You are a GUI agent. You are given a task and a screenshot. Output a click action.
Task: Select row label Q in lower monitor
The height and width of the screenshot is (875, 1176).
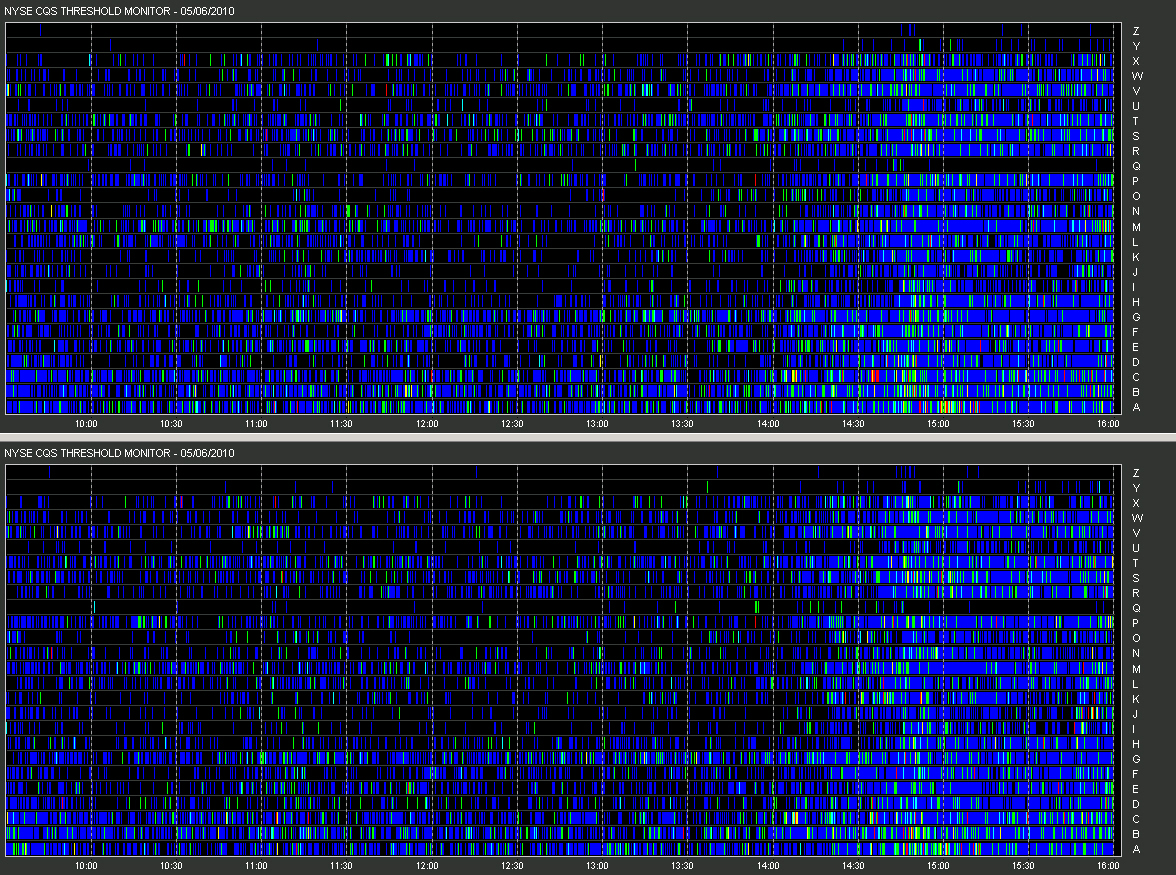1136,608
